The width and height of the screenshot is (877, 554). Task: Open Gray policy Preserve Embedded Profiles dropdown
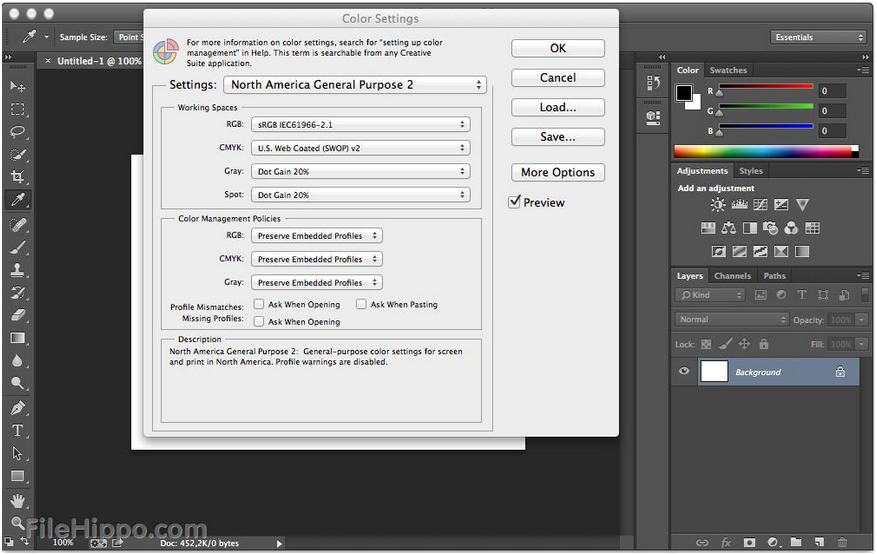(x=317, y=283)
